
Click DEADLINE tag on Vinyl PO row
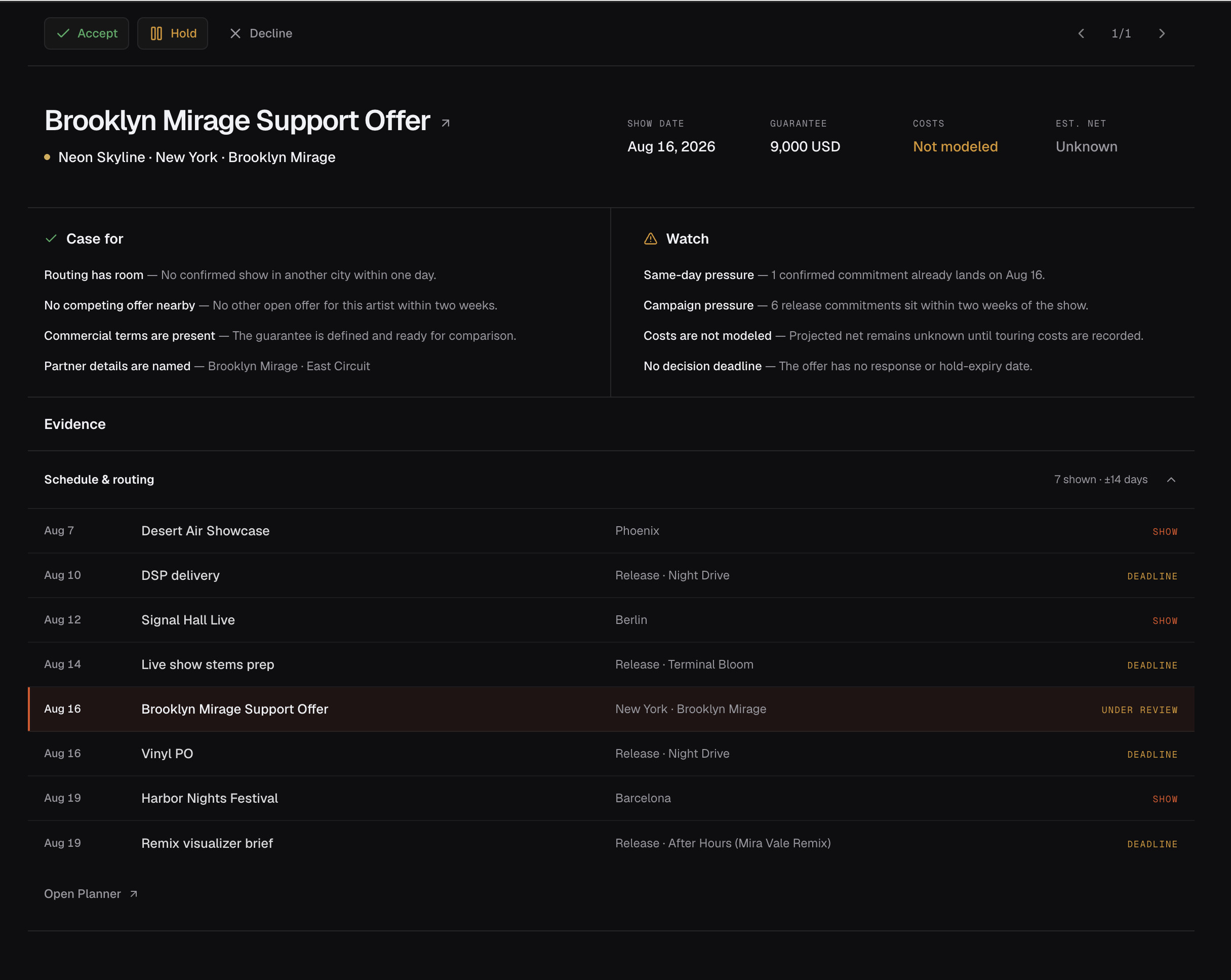click(1152, 755)
